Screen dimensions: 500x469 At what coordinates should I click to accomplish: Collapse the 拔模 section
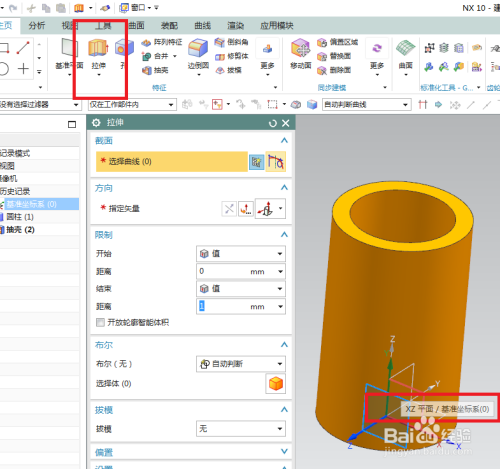click(284, 409)
